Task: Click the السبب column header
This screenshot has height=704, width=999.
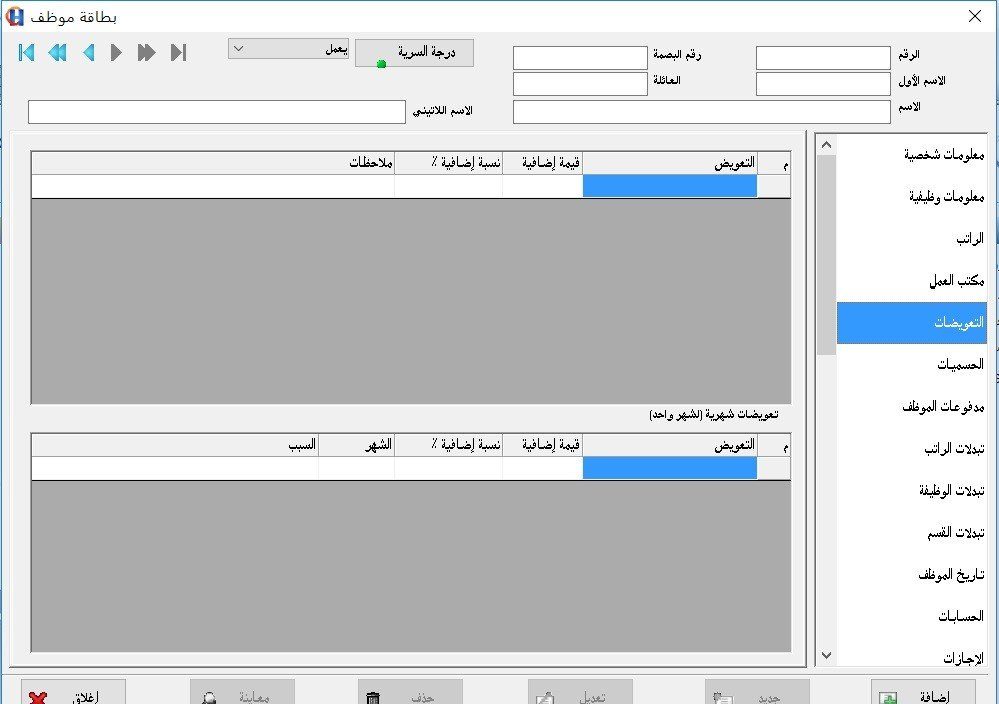Action: (x=175, y=445)
